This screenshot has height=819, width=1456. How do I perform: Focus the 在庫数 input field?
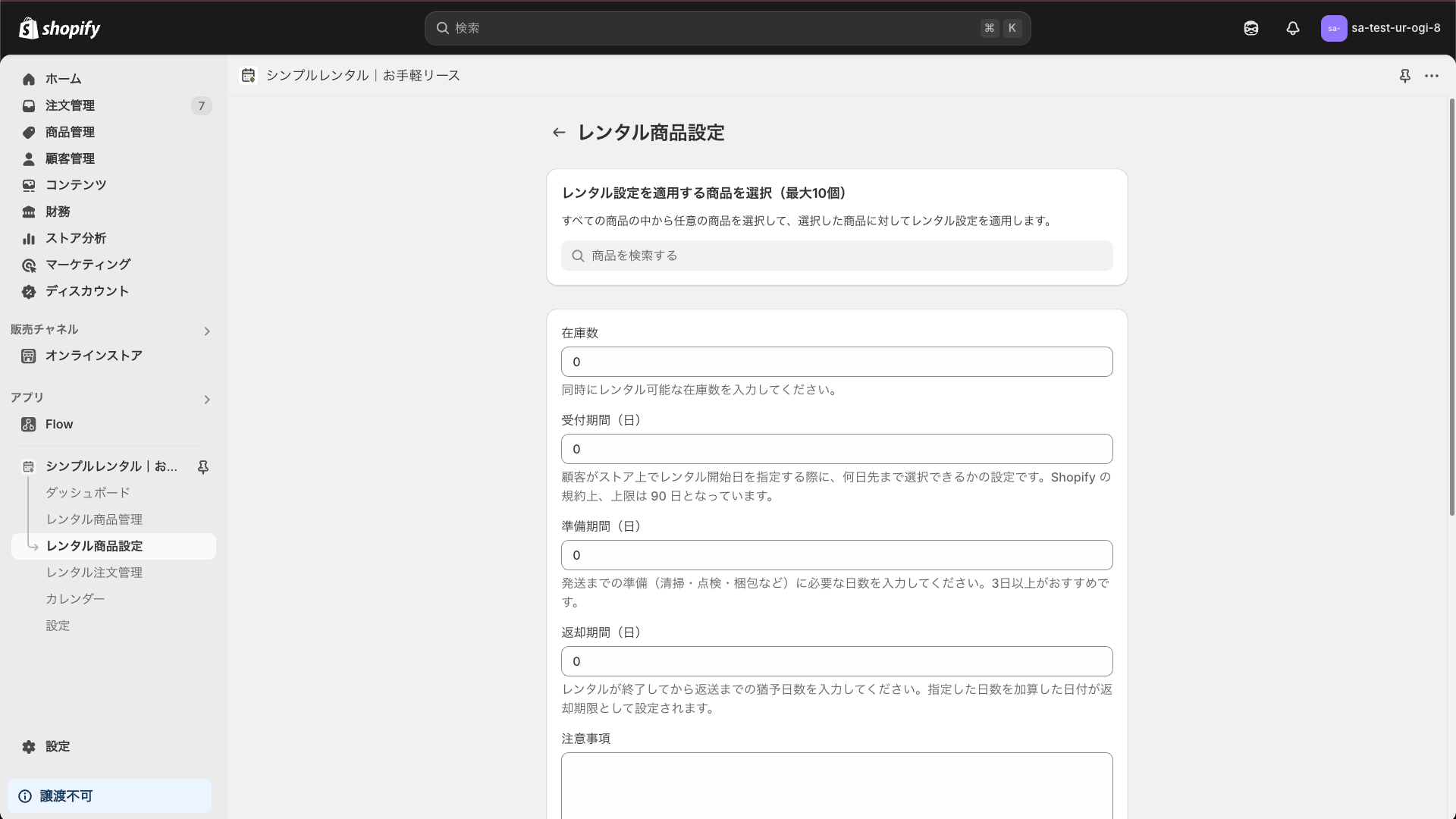[x=837, y=362]
